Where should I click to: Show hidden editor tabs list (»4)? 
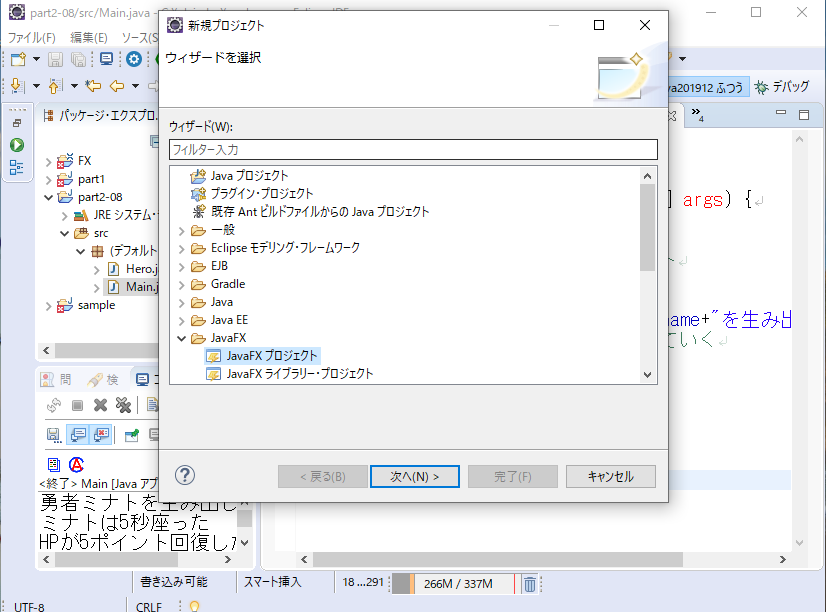(697, 114)
